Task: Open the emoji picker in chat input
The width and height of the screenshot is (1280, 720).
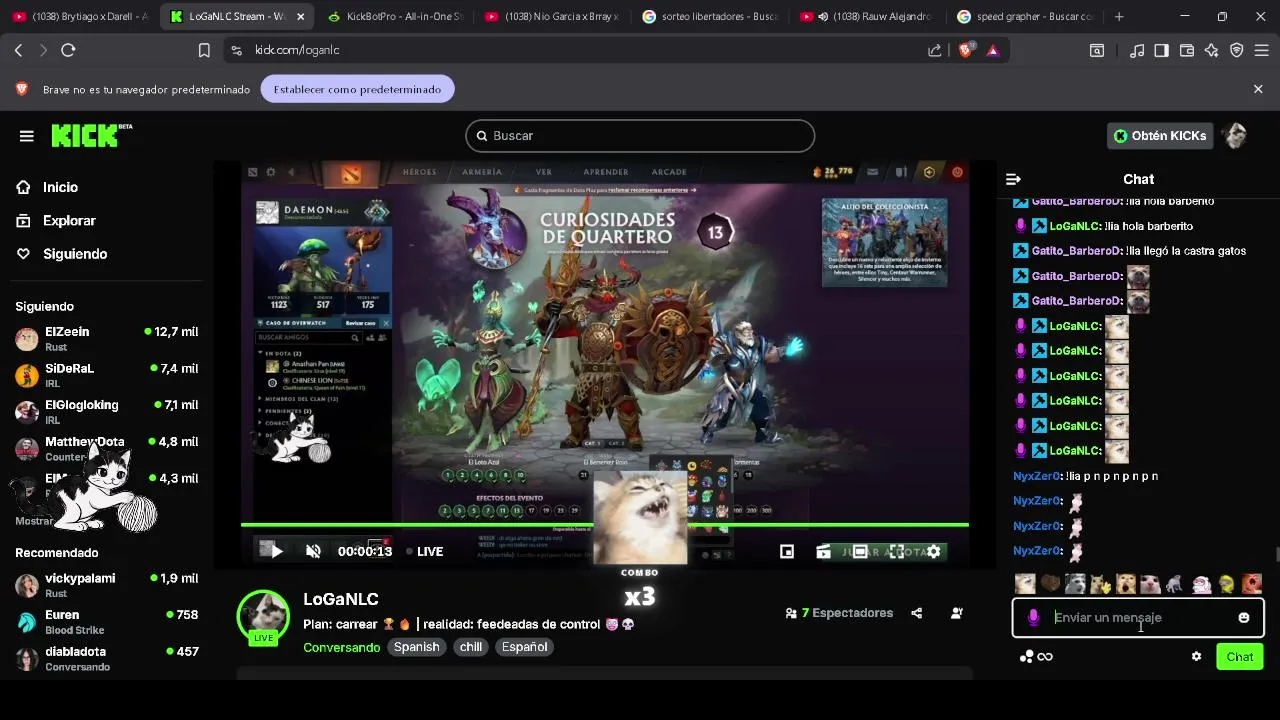Action: click(x=1244, y=618)
